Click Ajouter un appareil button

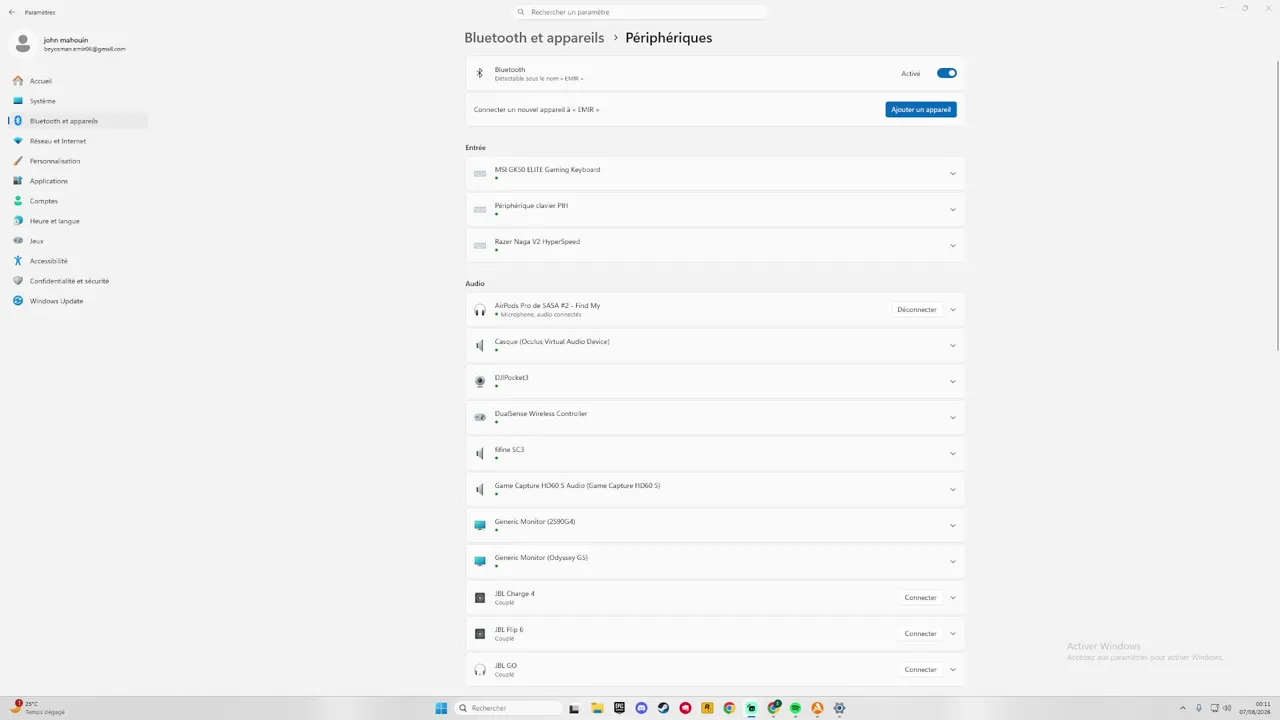point(921,109)
